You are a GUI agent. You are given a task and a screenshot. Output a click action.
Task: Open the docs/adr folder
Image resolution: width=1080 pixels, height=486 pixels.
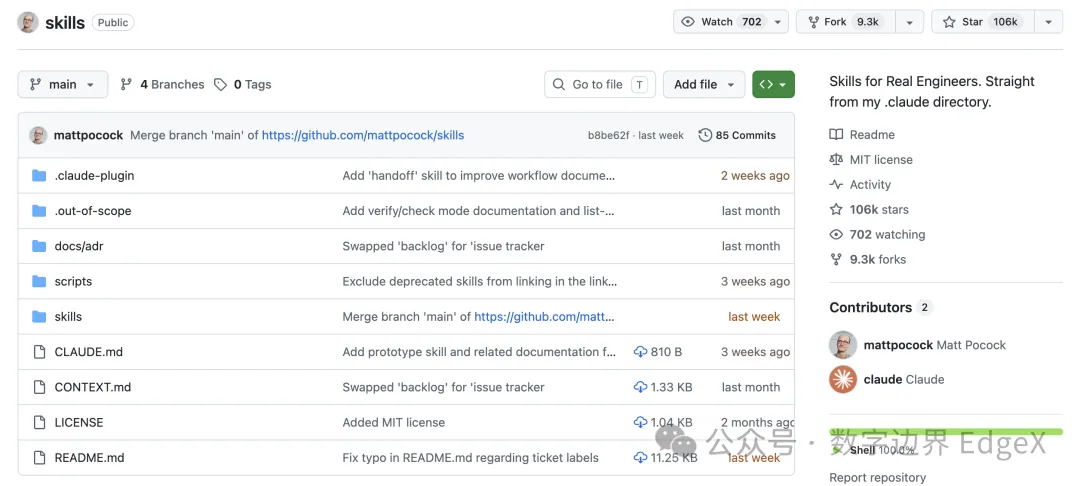(79, 246)
